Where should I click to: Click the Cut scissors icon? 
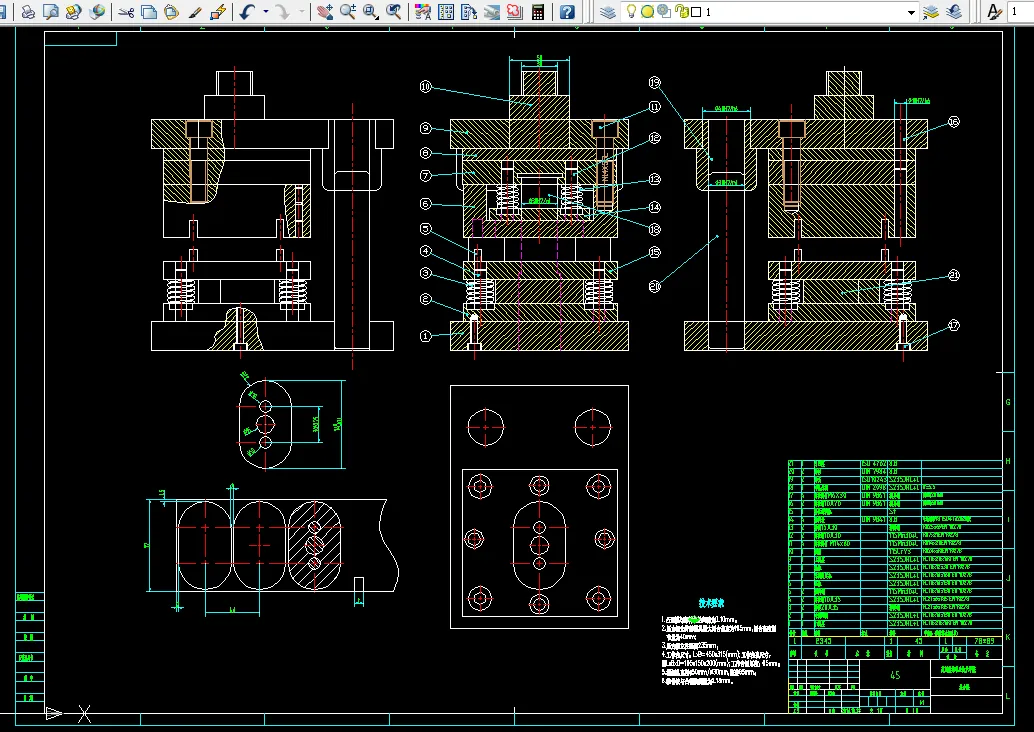pyautogui.click(x=126, y=12)
